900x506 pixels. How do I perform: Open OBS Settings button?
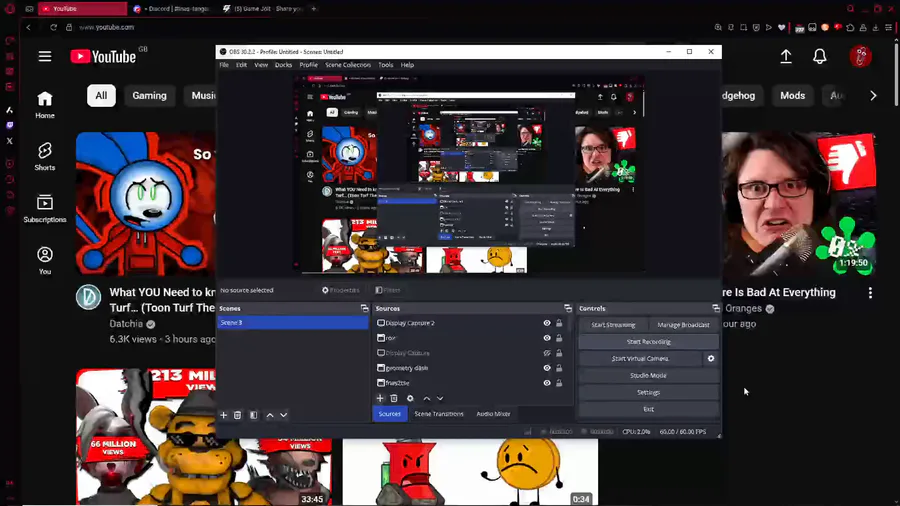(649, 392)
